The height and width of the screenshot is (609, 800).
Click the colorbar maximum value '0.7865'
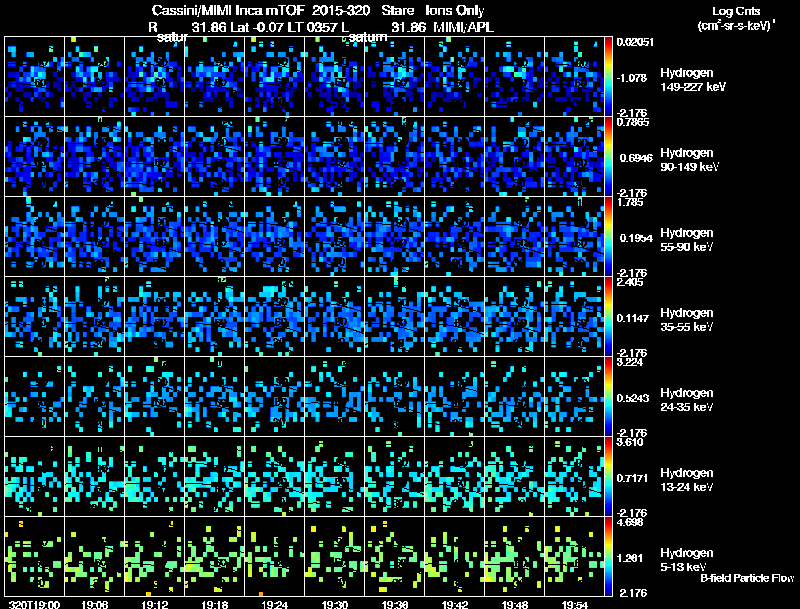click(633, 122)
